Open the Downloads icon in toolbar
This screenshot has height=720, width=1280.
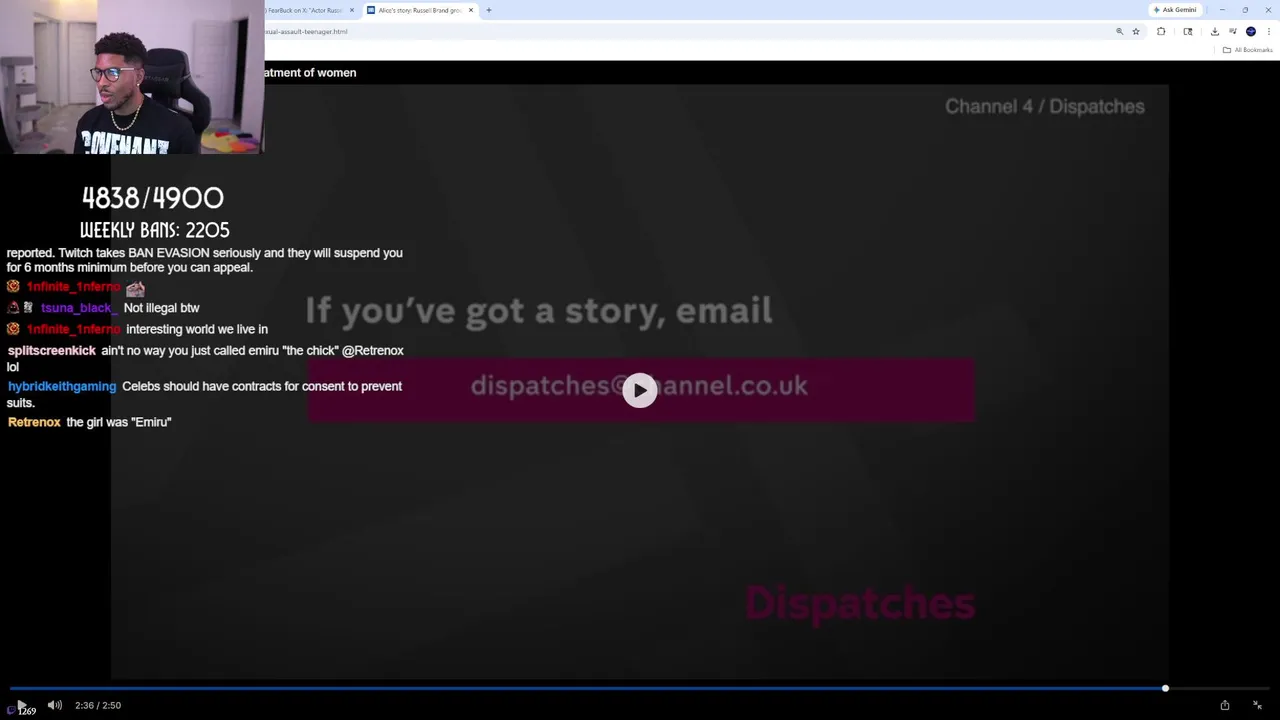coord(1215,31)
